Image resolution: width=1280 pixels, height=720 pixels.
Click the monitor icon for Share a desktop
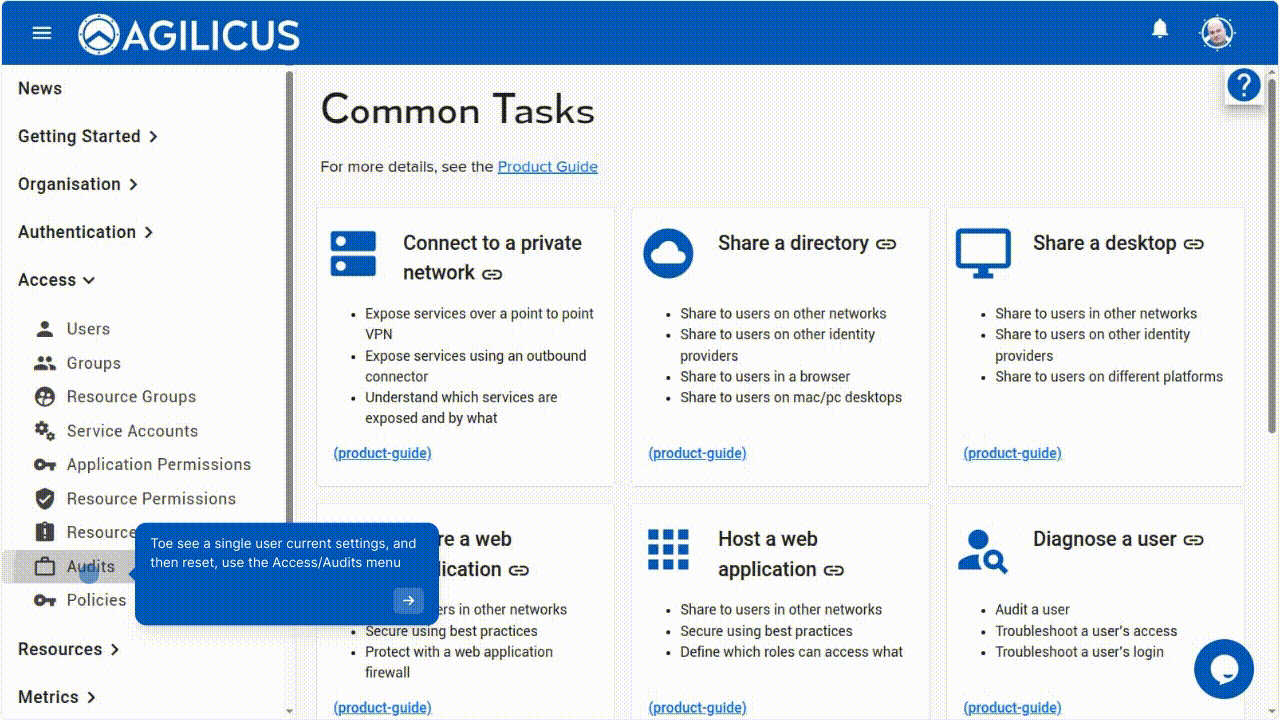[983, 252]
